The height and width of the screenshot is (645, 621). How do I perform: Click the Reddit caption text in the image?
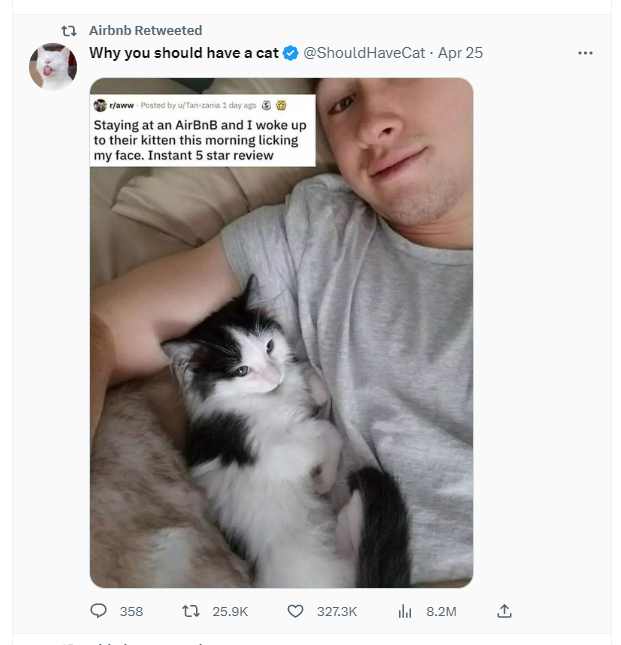[x=200, y=141]
